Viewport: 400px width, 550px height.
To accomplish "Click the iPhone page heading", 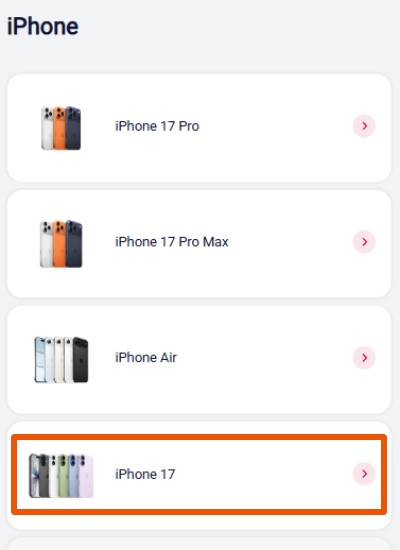I will [43, 26].
